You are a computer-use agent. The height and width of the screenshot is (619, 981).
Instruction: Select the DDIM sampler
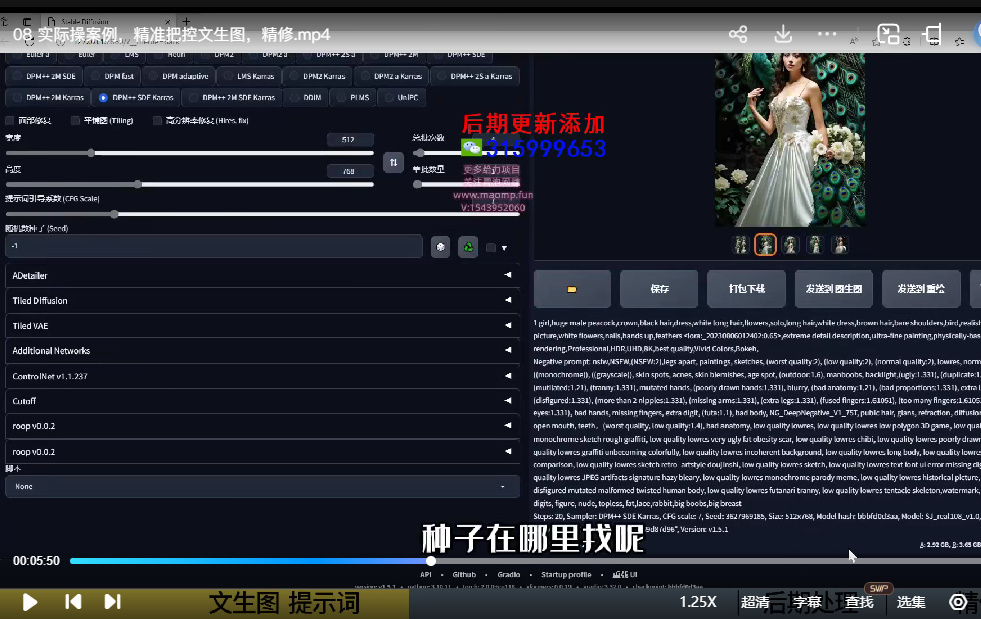[x=305, y=98]
